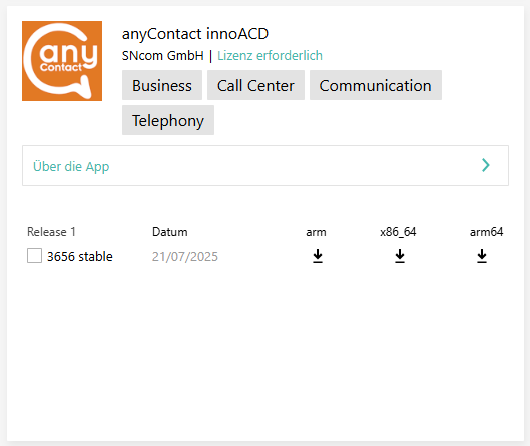530x446 pixels.
Task: Open the Lizenz erforderlich link
Action: (270, 55)
